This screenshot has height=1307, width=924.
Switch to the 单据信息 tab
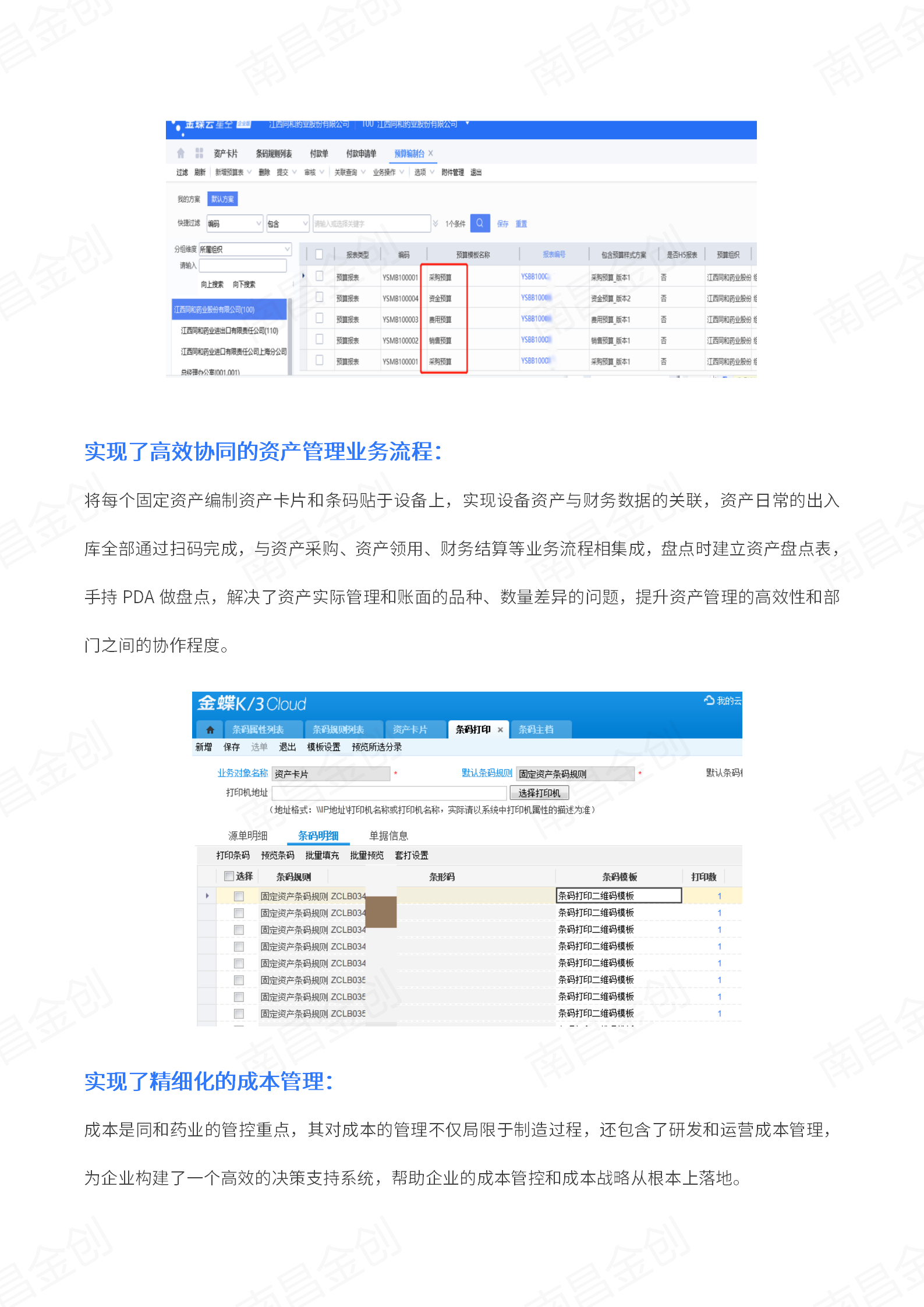pyautogui.click(x=388, y=836)
